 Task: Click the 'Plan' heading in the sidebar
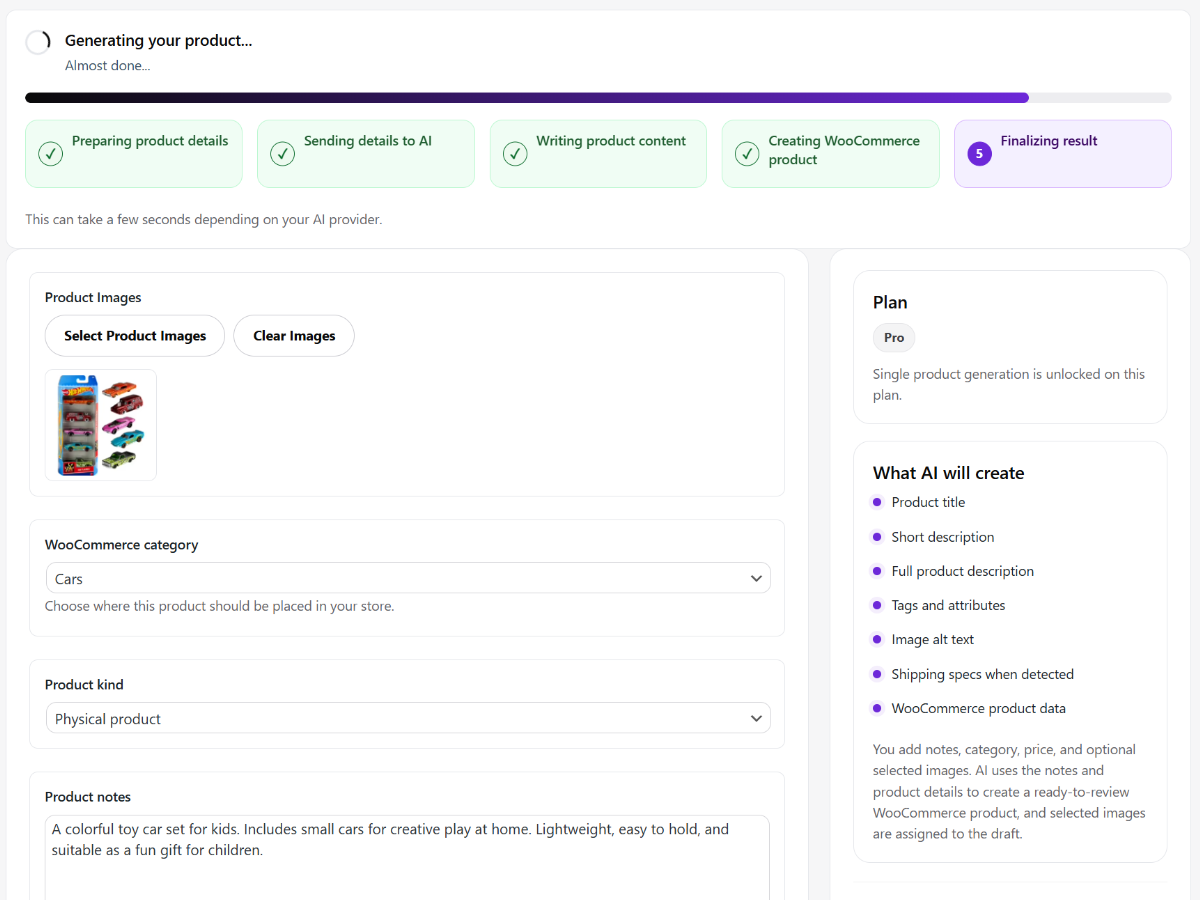(890, 302)
